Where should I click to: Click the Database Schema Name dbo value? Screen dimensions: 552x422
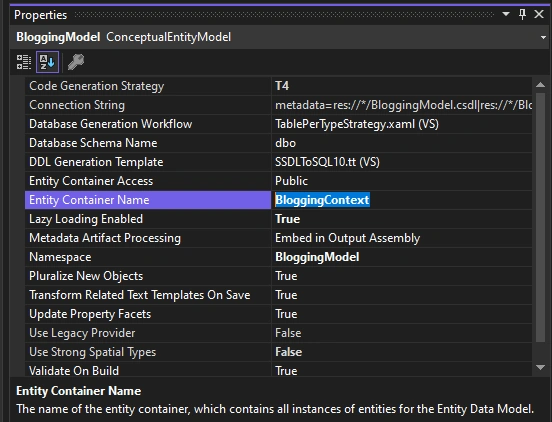click(402, 143)
